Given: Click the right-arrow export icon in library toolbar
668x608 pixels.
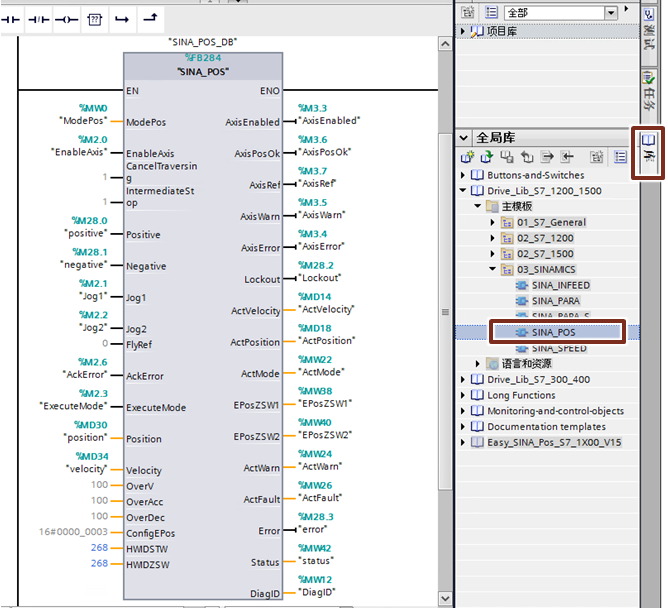Looking at the screenshot, I should click(547, 157).
